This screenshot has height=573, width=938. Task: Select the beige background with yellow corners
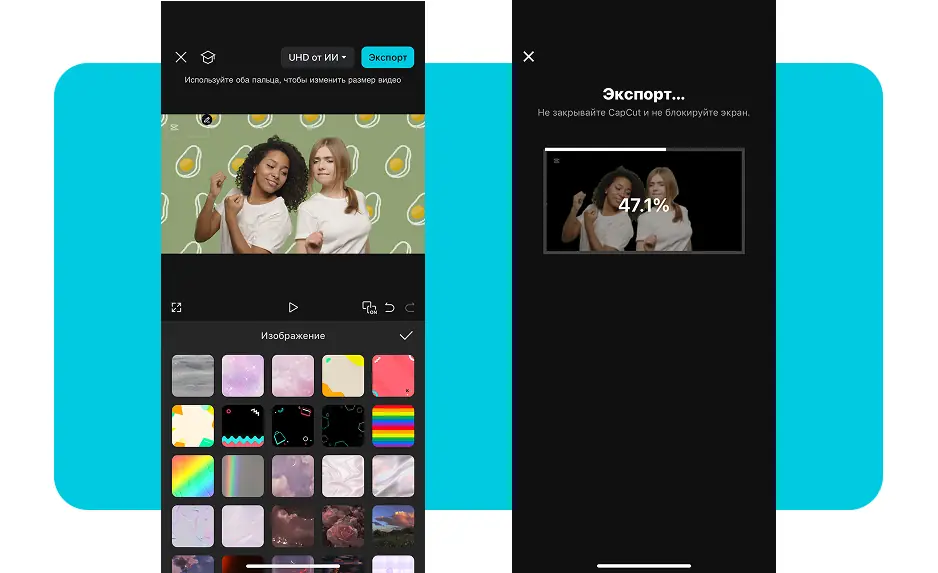343,376
